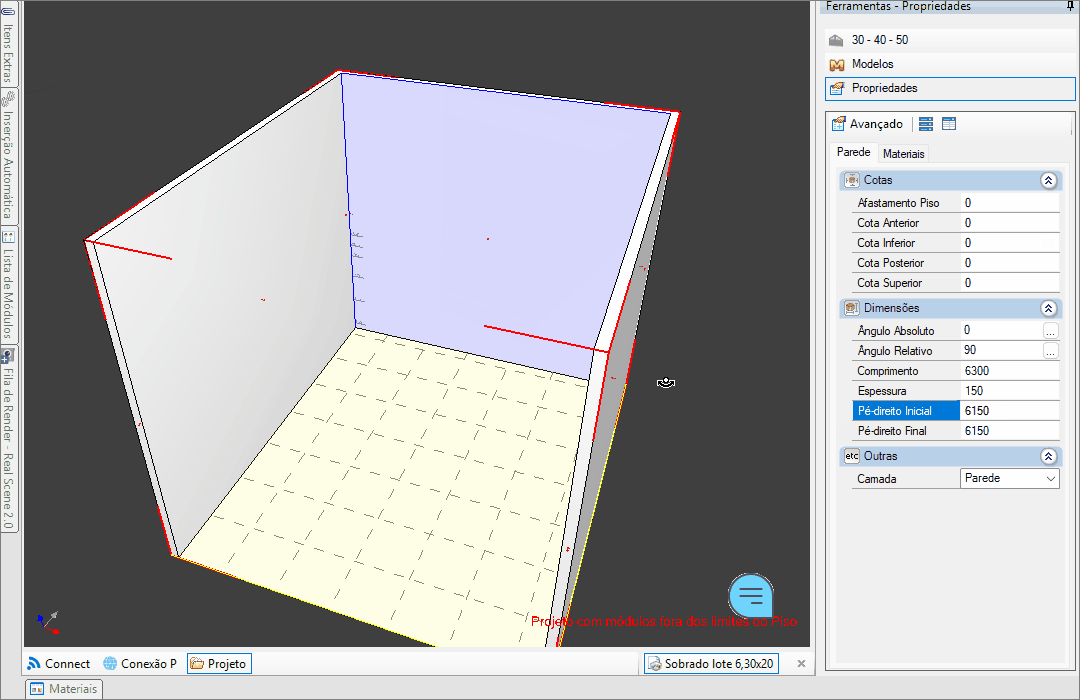Edit the Pé-direito Inicial value 6150

click(1010, 411)
